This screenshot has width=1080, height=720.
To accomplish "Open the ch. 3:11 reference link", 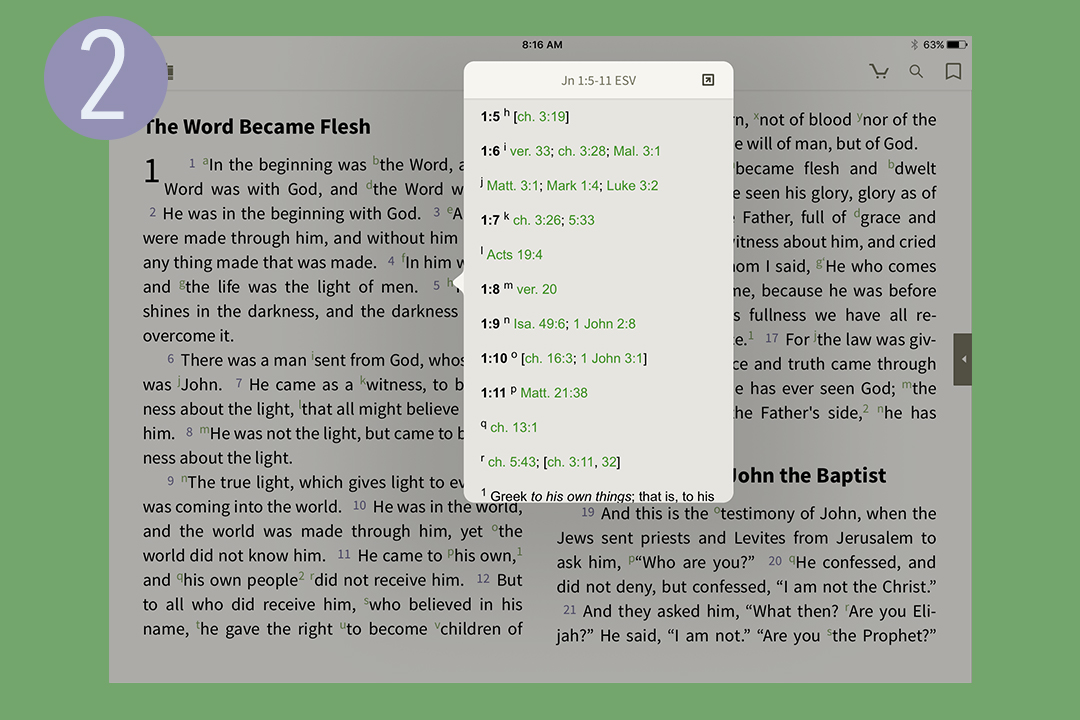I will [571, 462].
